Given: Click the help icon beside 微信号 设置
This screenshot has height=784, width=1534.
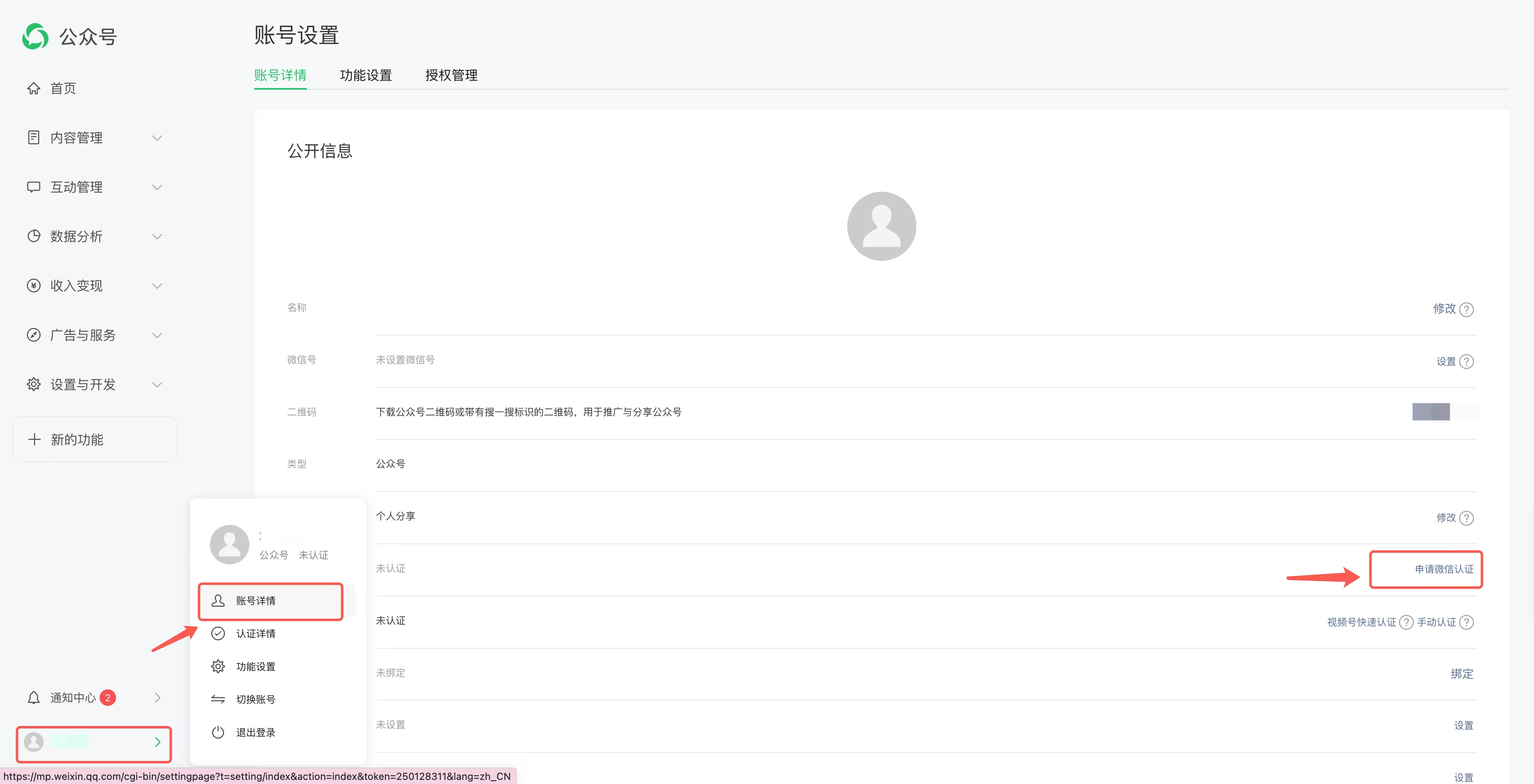Looking at the screenshot, I should click(x=1466, y=361).
